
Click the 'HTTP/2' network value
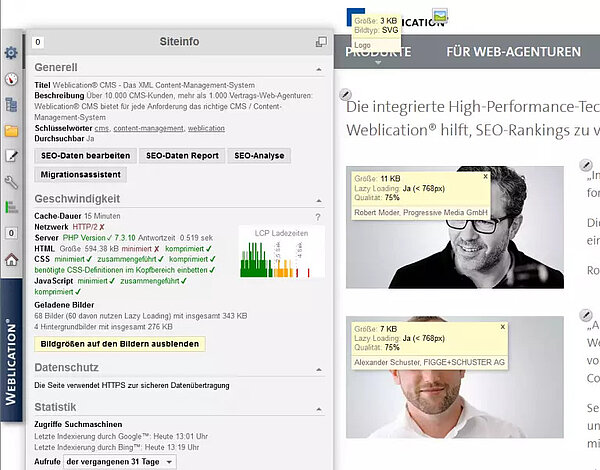click(x=85, y=227)
